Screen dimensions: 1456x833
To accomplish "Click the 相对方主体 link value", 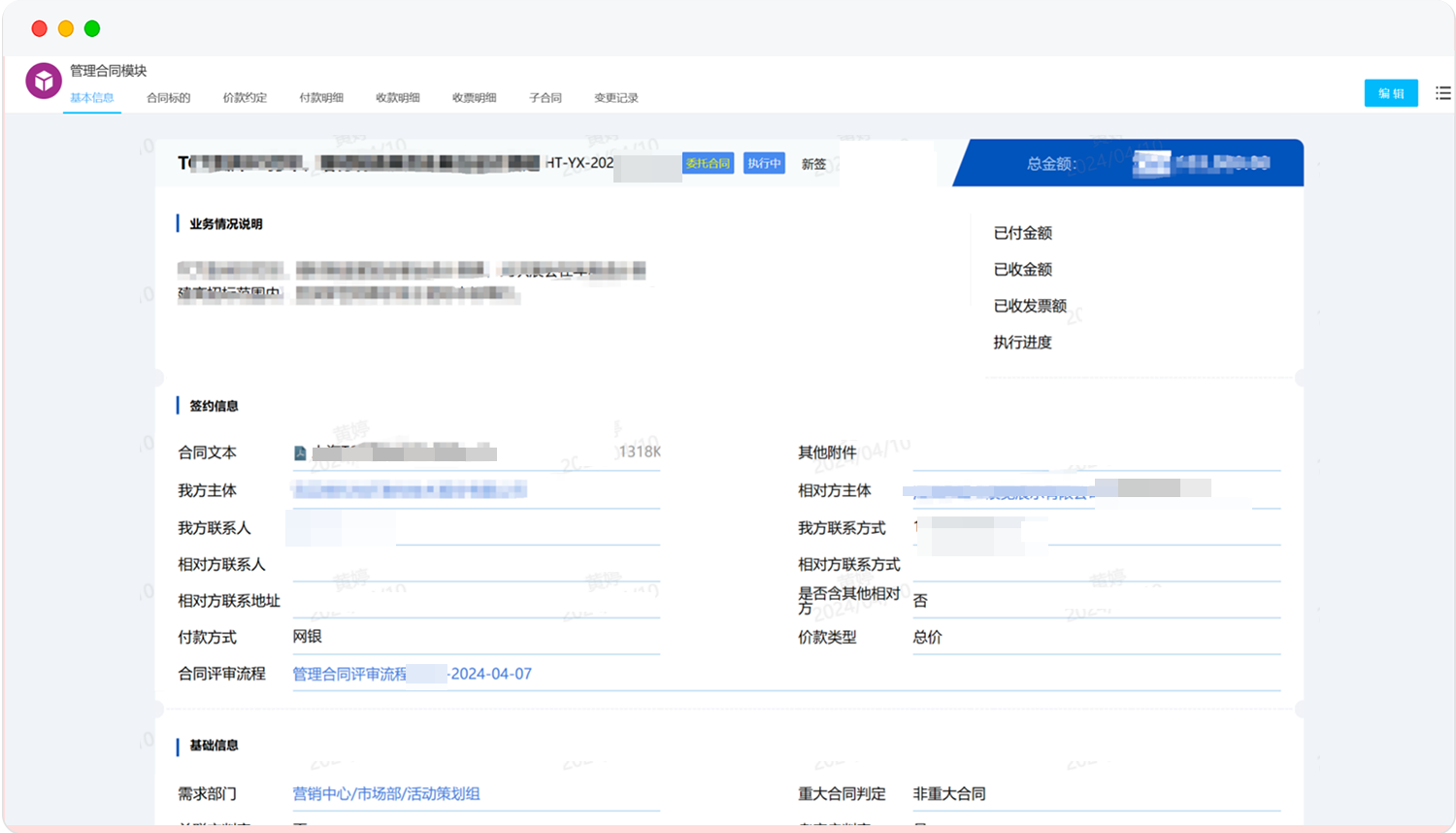I will 1056,489.
